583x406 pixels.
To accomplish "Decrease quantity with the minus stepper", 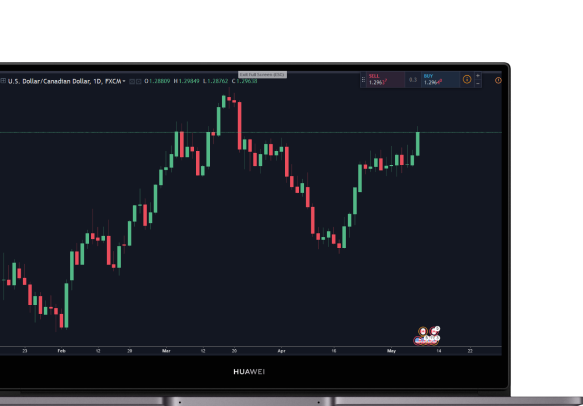I will point(478,83).
